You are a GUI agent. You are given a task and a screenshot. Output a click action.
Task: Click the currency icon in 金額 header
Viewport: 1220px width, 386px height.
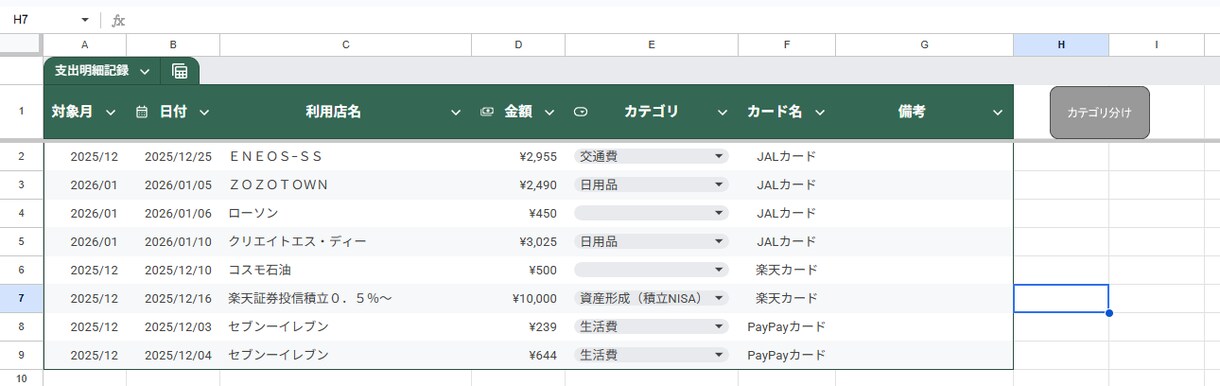(x=487, y=112)
